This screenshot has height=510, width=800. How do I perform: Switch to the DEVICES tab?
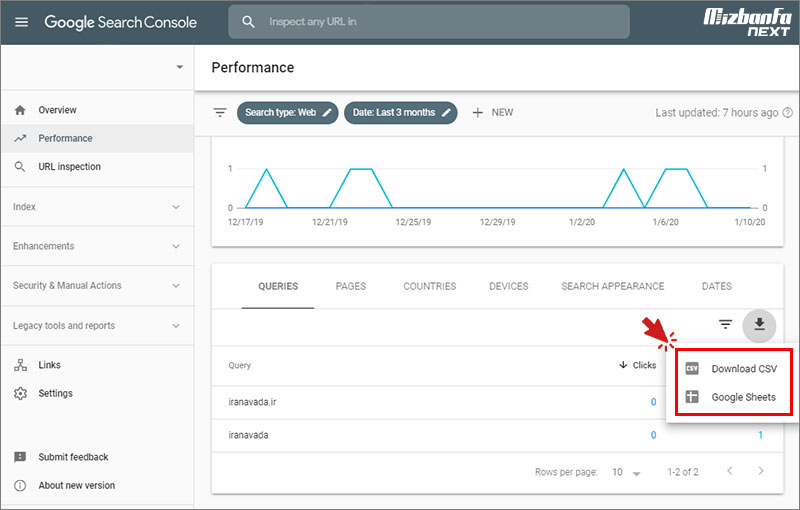coord(509,287)
